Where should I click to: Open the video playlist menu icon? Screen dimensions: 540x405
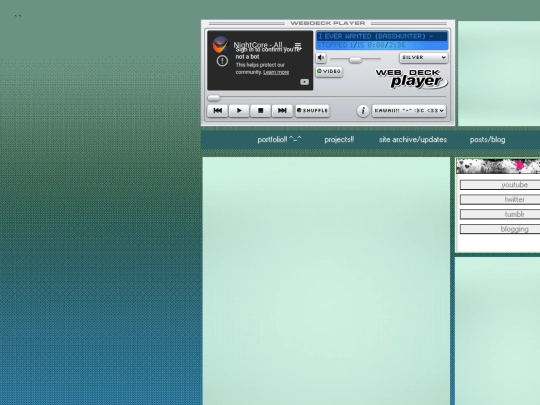click(298, 45)
